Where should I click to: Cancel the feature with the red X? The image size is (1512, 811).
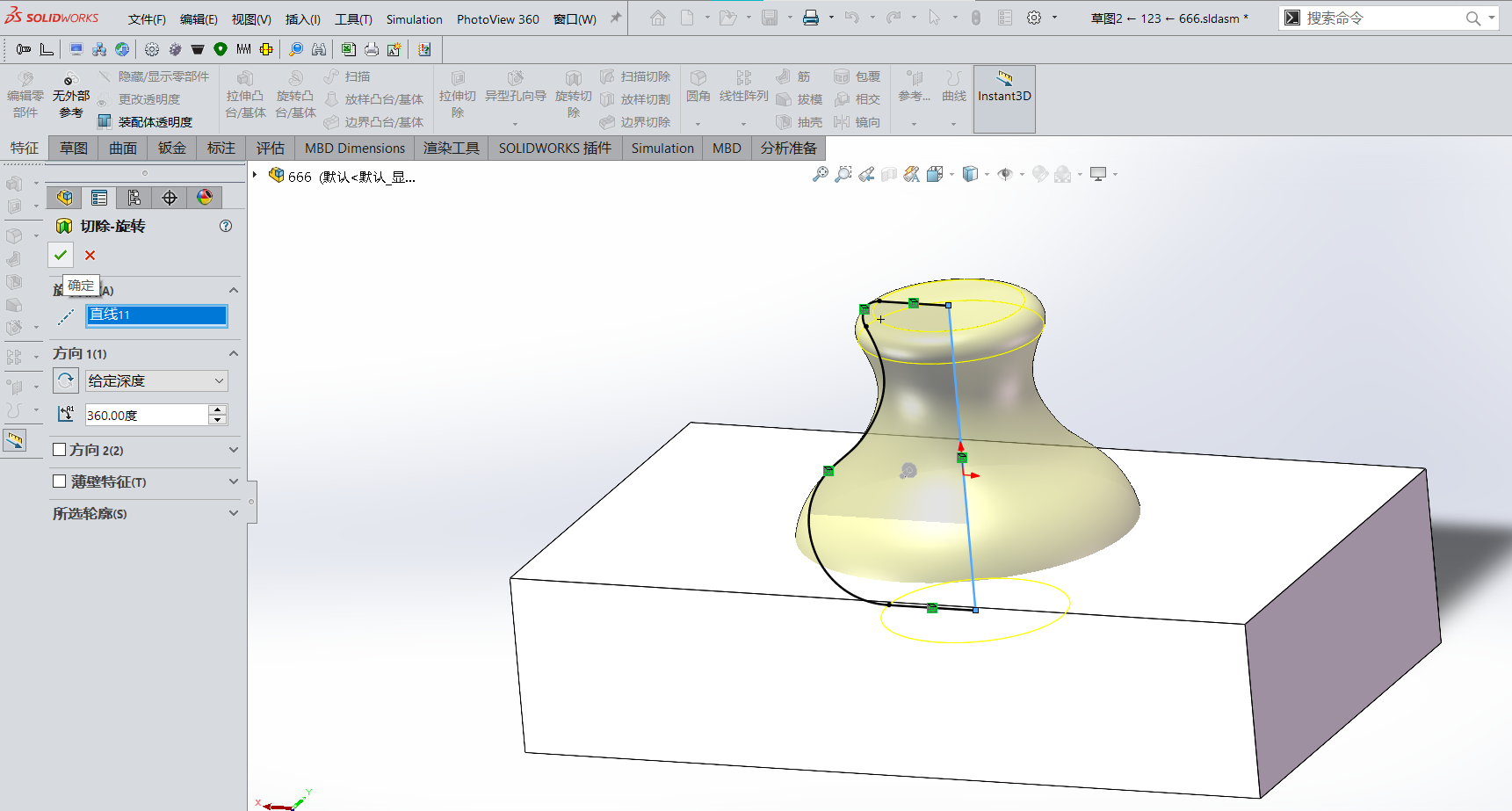pyautogui.click(x=89, y=255)
